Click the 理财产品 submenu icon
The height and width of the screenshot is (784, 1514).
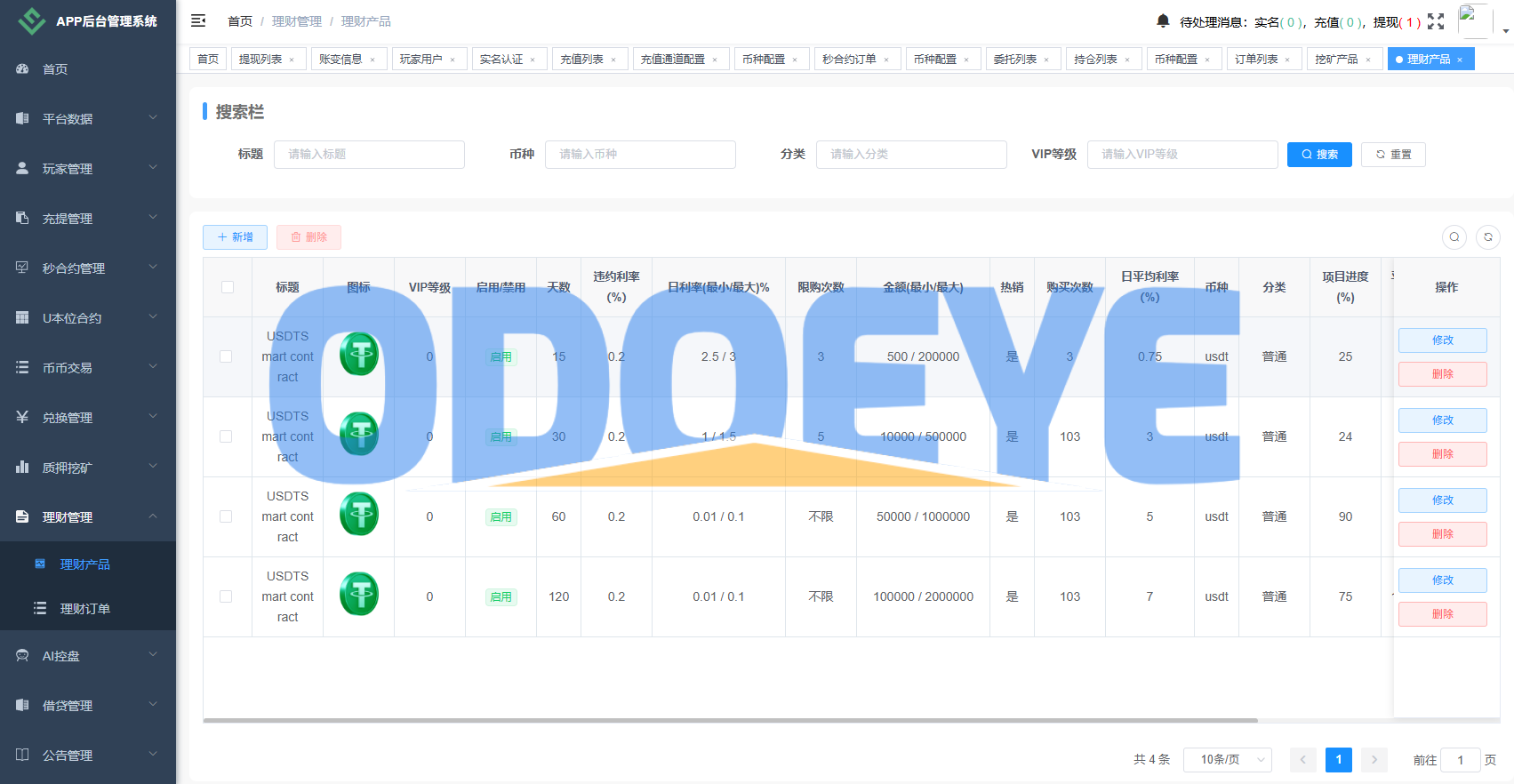tap(40, 564)
